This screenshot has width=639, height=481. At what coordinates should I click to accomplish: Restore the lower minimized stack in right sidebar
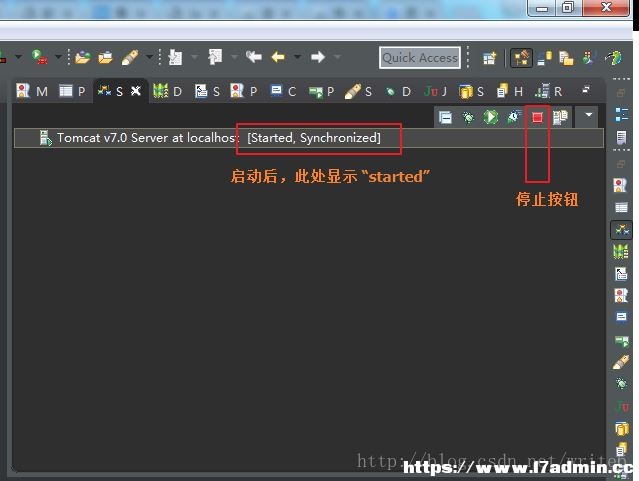coord(621,164)
